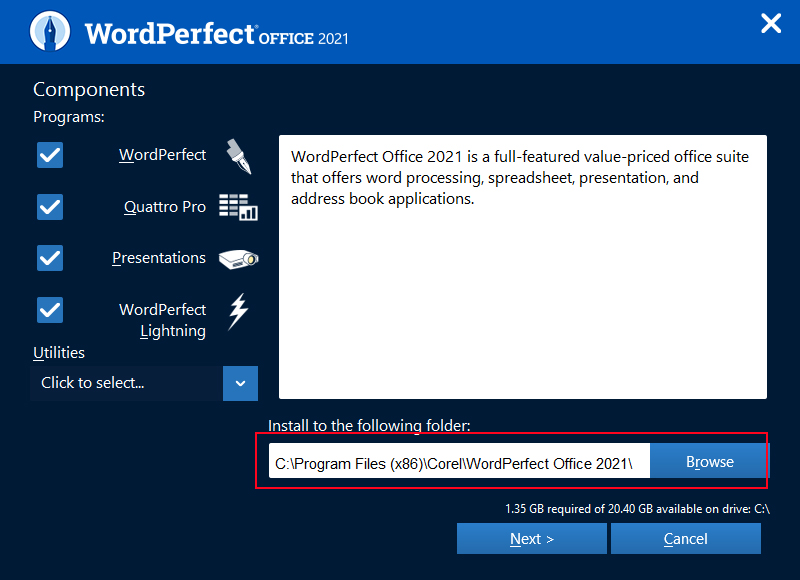800x580 pixels.
Task: Select the WordPerfect program label
Action: click(x=162, y=155)
